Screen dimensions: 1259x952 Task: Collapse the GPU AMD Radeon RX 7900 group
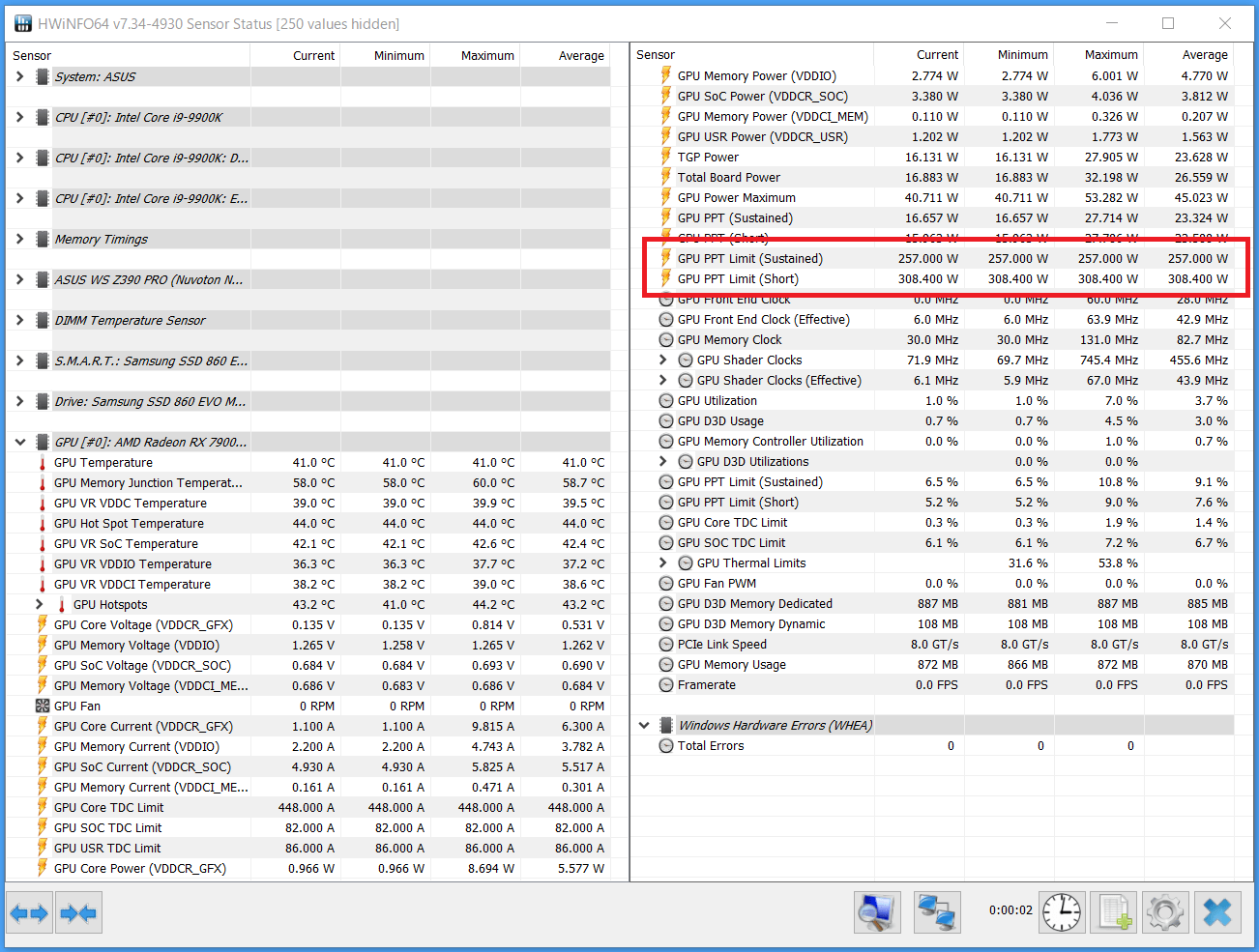point(20,442)
